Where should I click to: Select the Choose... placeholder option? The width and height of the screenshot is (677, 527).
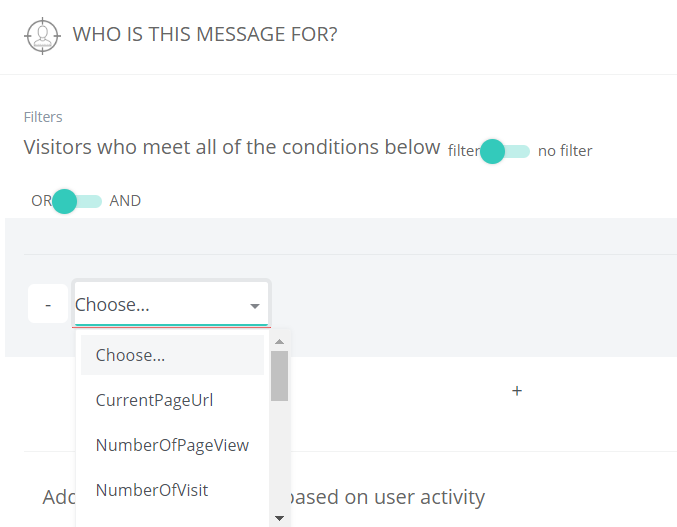pos(172,355)
